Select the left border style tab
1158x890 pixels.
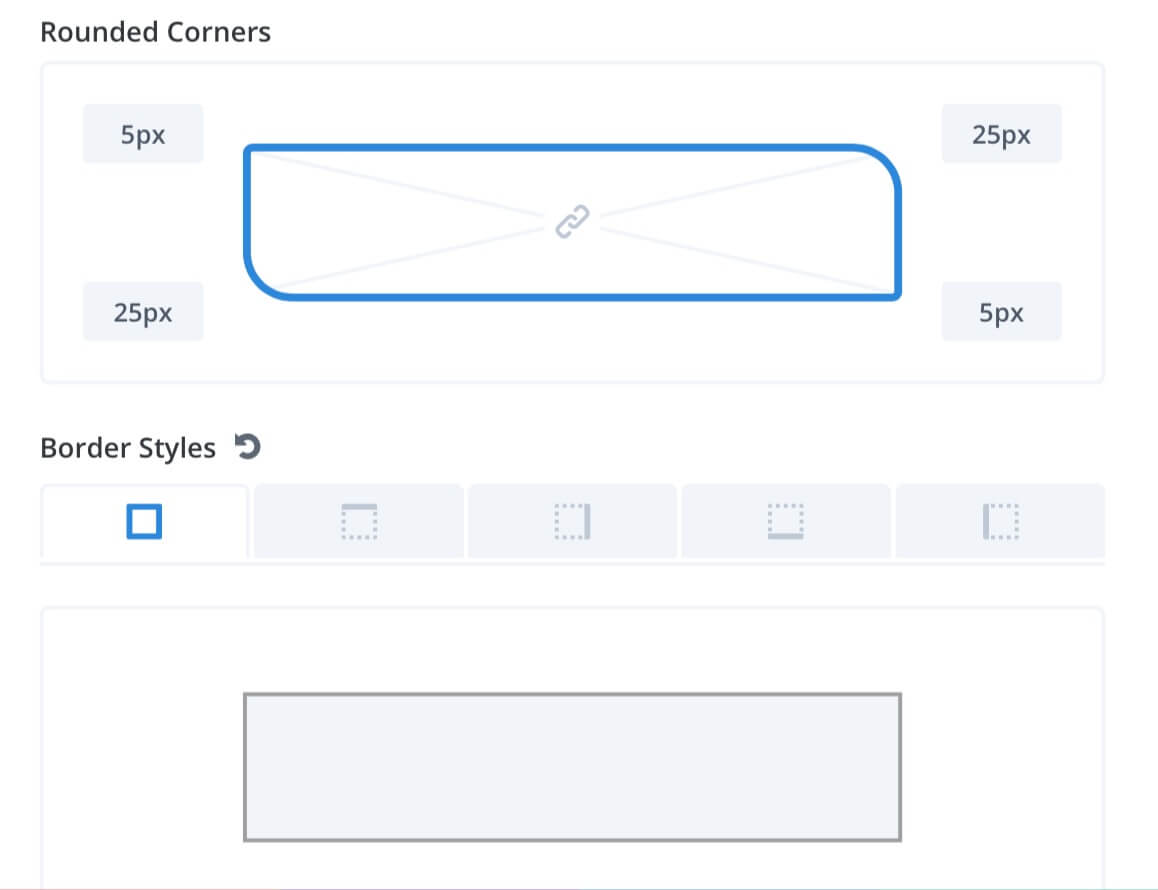click(1000, 521)
